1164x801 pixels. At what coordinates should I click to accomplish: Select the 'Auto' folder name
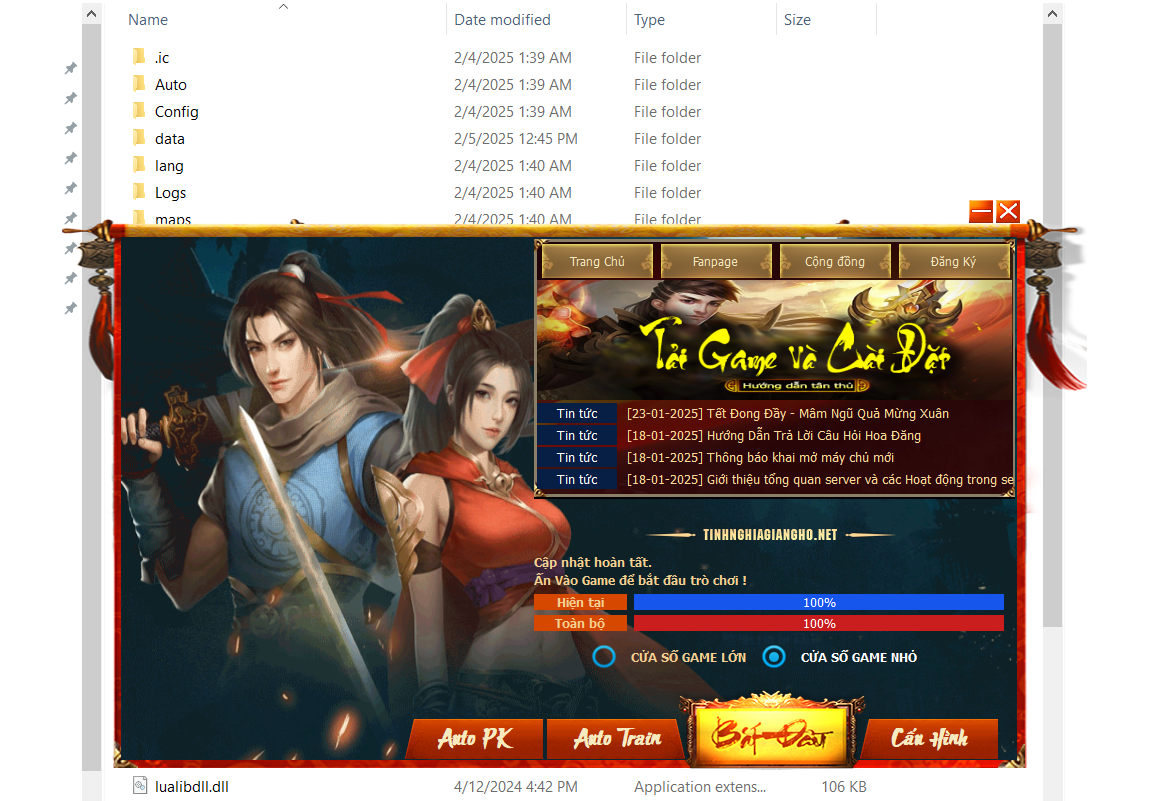click(171, 85)
